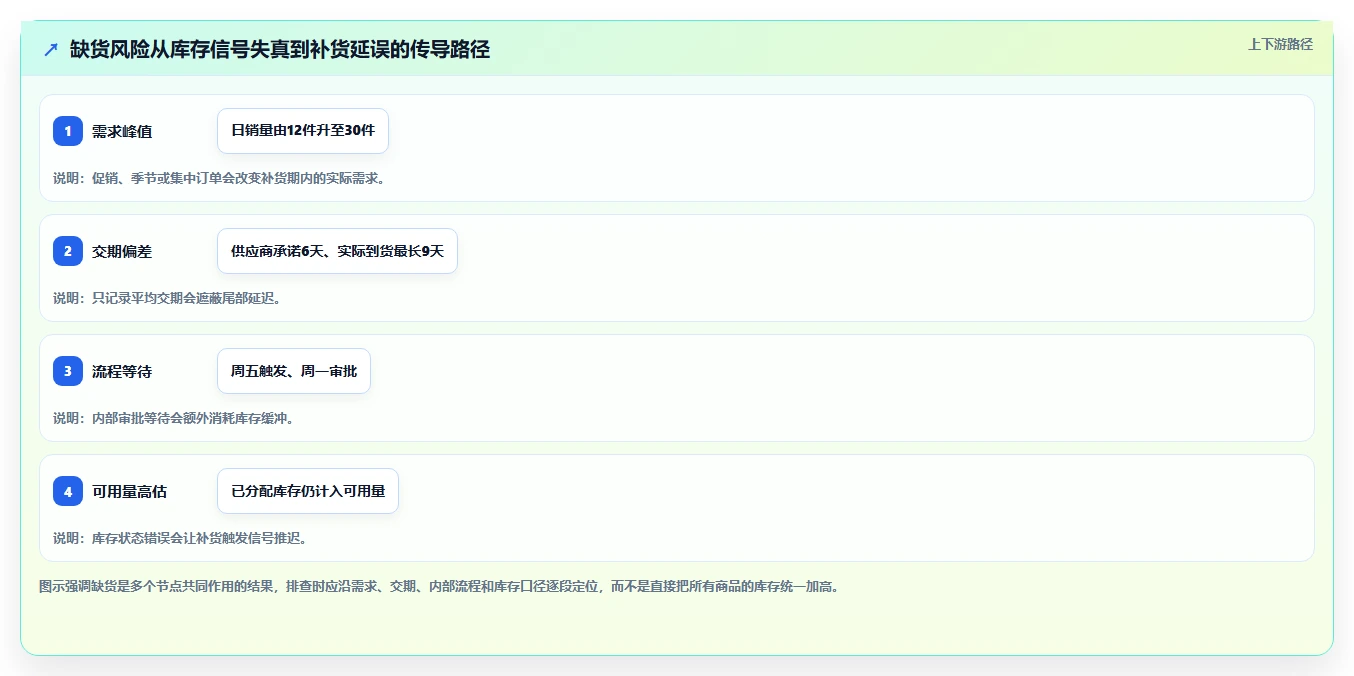Select the 流程等待 heading
This screenshot has width=1354, height=676.
click(122, 371)
